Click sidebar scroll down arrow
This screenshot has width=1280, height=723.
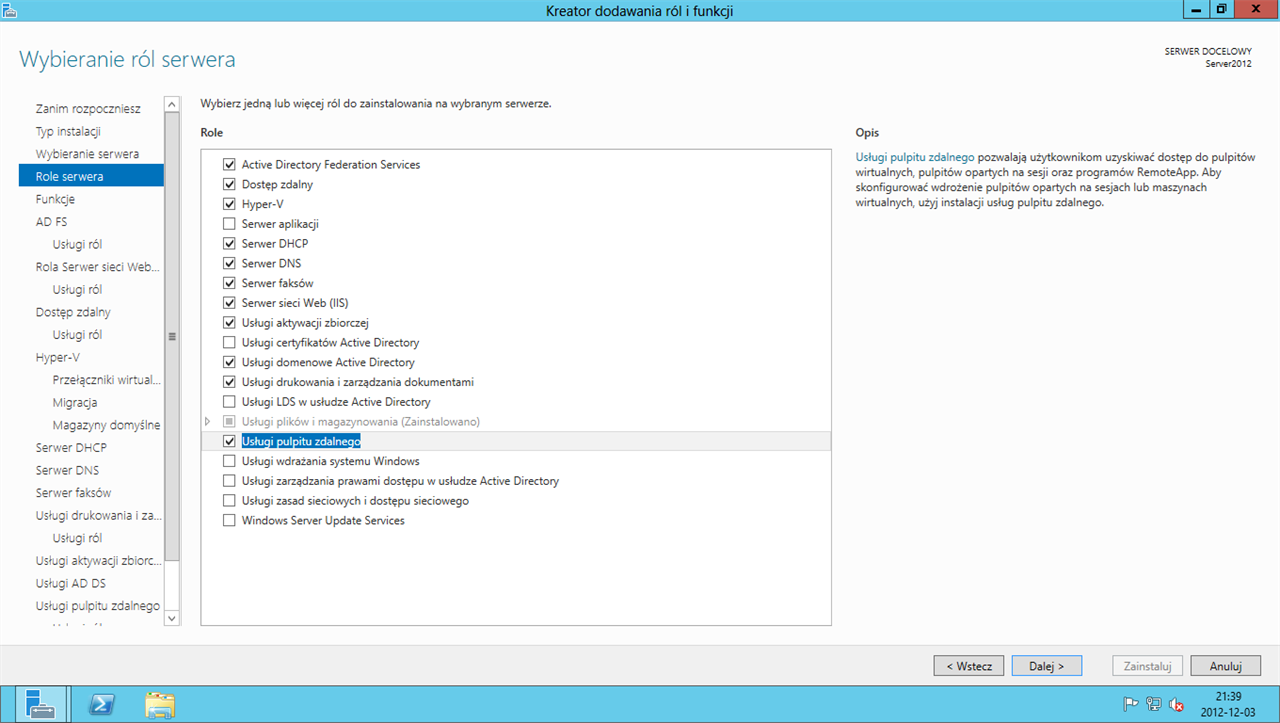pyautogui.click(x=171, y=618)
